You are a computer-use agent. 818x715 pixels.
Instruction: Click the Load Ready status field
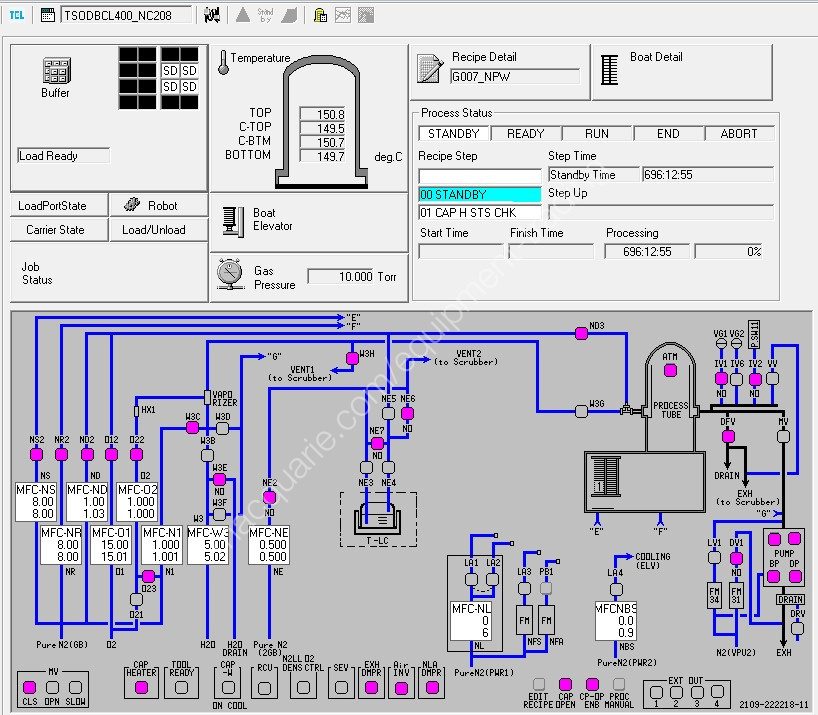click(x=63, y=155)
